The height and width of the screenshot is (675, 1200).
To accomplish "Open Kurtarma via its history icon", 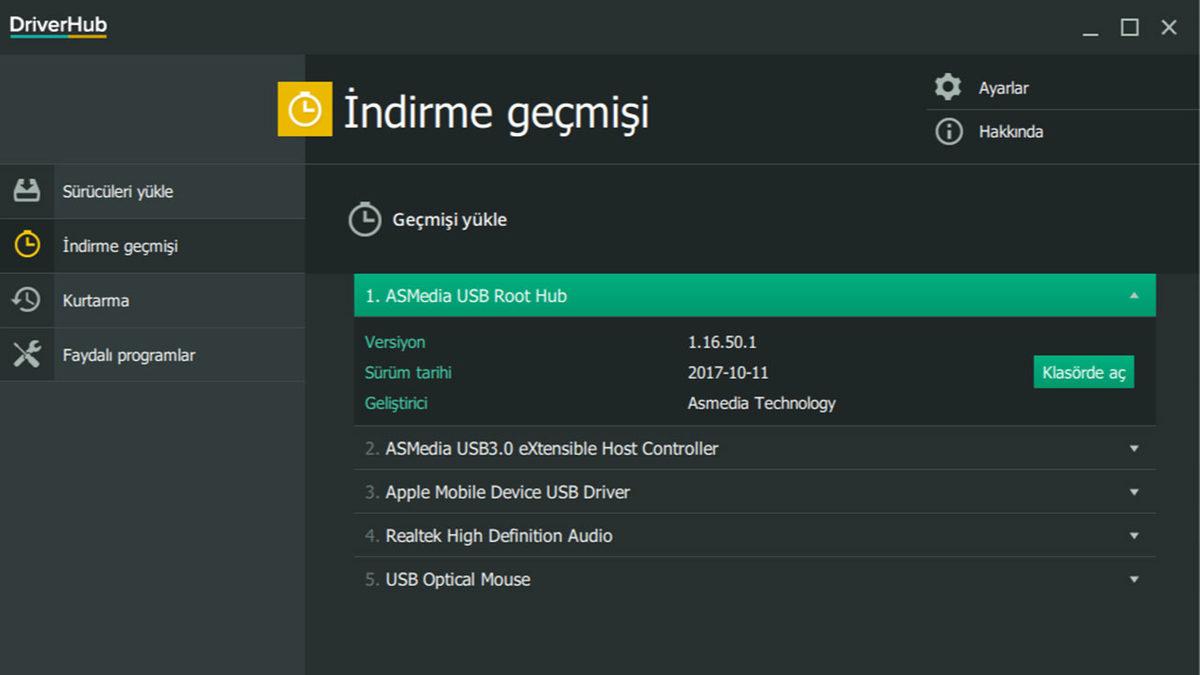I will click(28, 300).
